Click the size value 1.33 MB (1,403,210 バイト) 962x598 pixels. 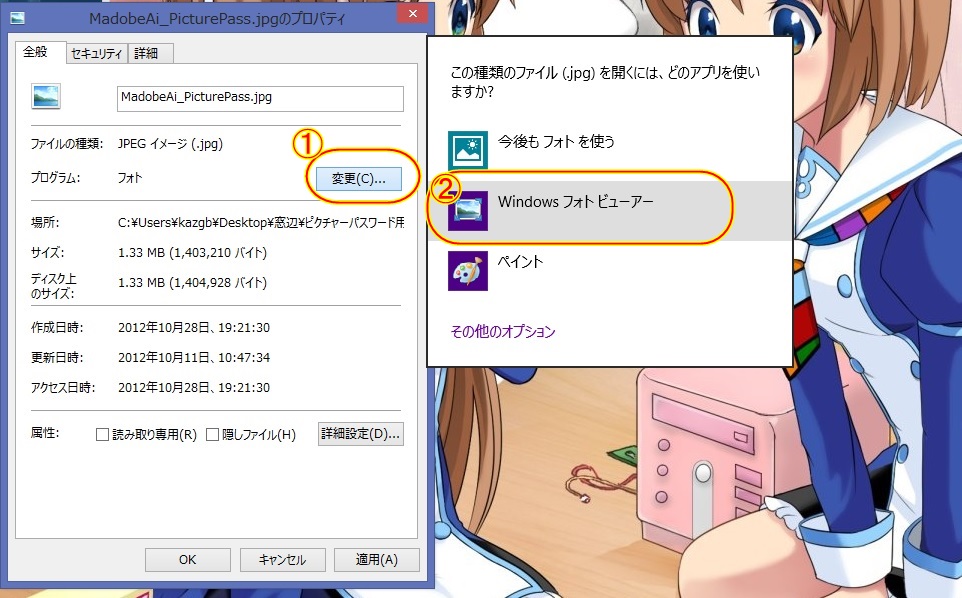tap(193, 253)
